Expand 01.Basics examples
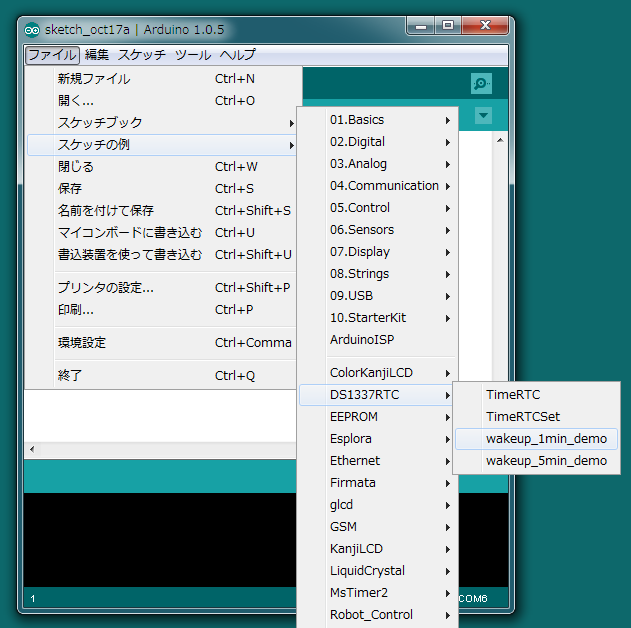The width and height of the screenshot is (631, 628). [x=378, y=120]
